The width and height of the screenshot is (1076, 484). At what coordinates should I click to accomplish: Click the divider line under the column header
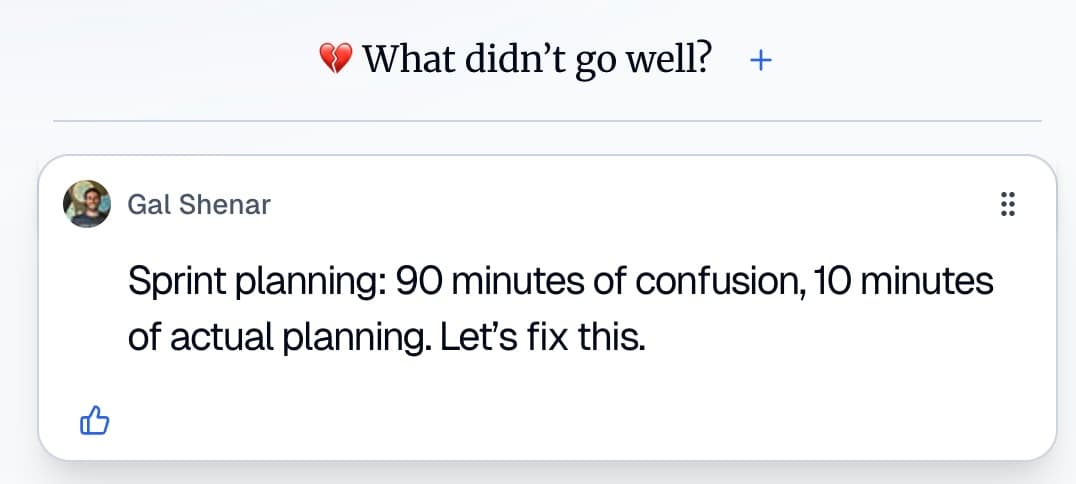coord(547,121)
